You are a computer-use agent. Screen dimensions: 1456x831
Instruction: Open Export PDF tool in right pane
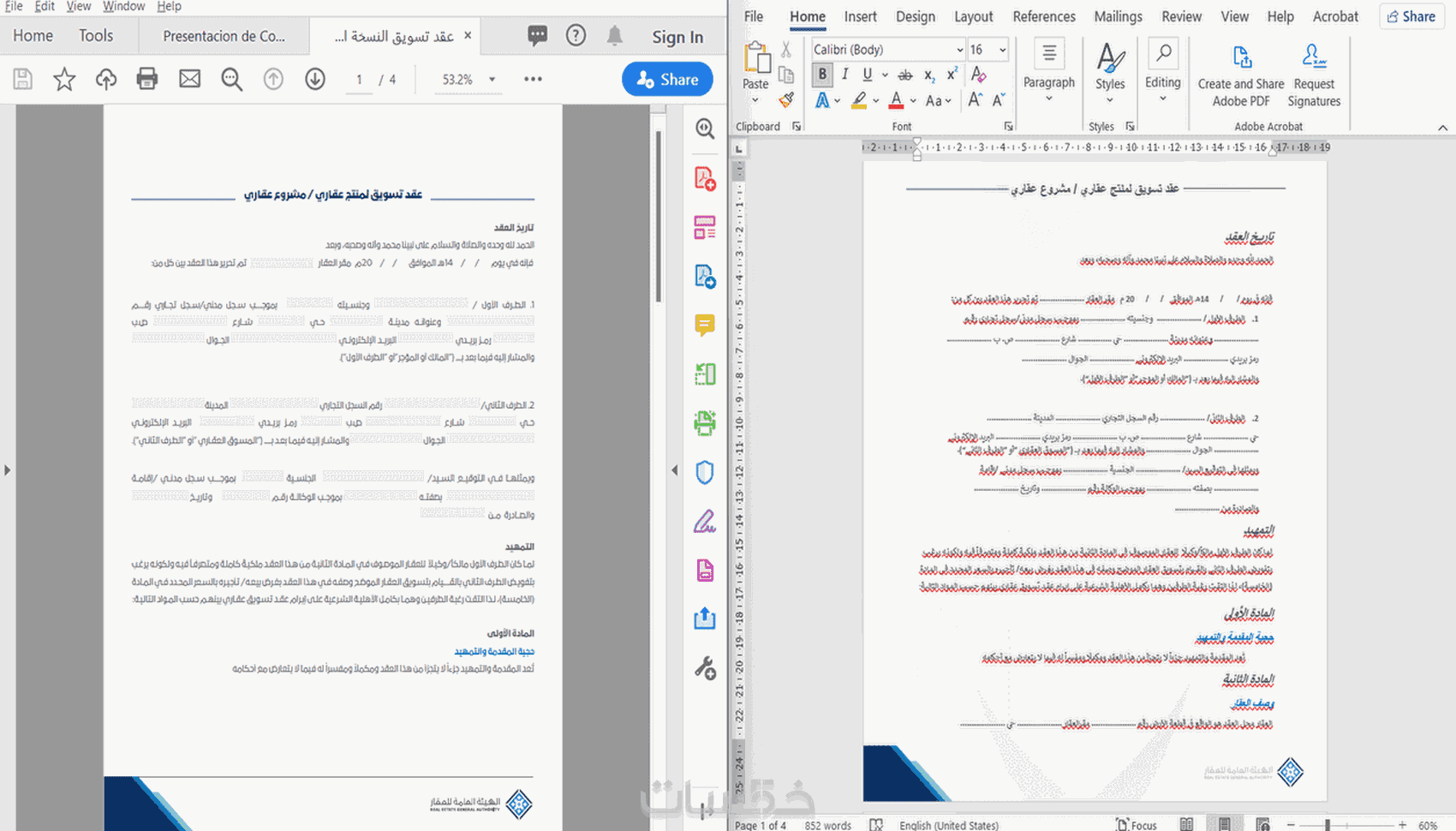coord(705,277)
